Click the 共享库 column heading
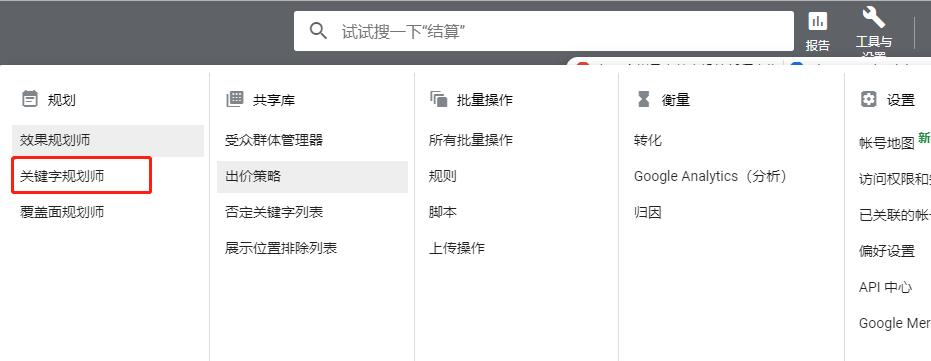 [x=274, y=100]
